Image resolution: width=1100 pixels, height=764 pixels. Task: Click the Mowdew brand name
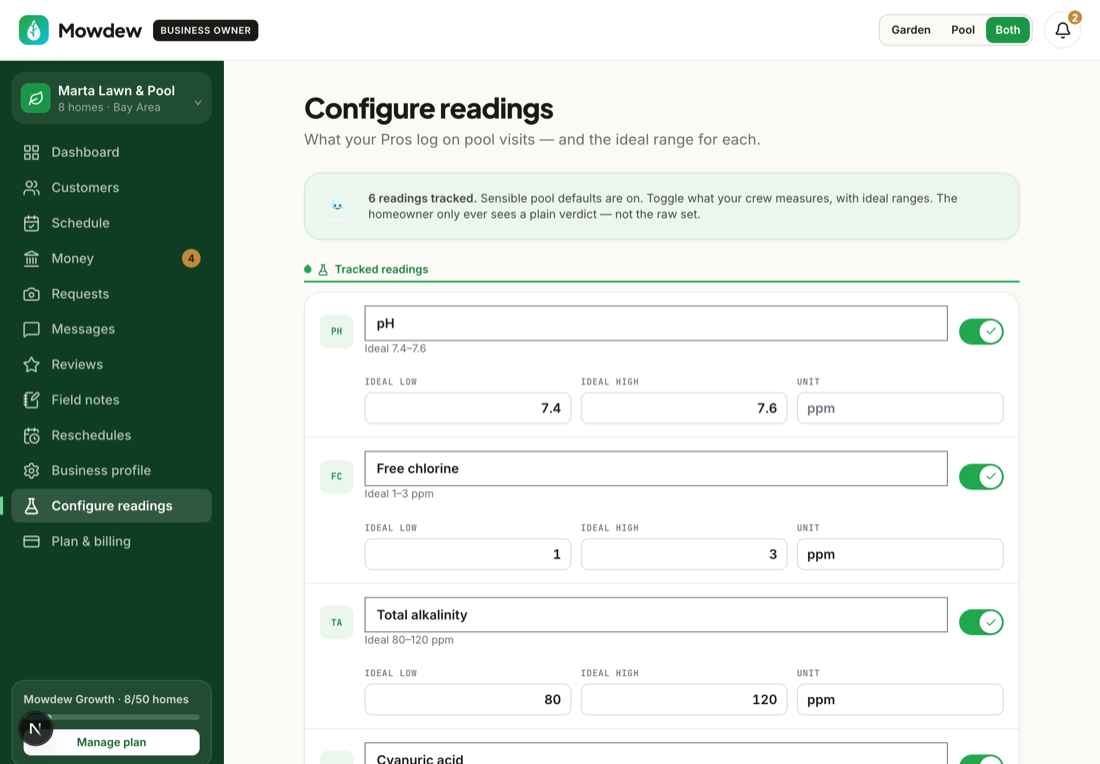pos(100,30)
